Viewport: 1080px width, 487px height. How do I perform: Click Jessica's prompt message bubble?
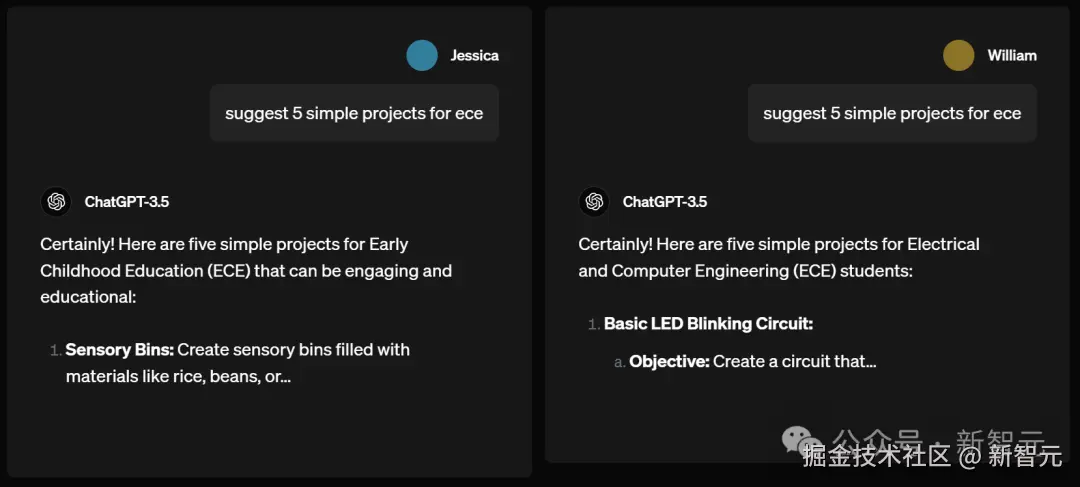pyautogui.click(x=354, y=114)
